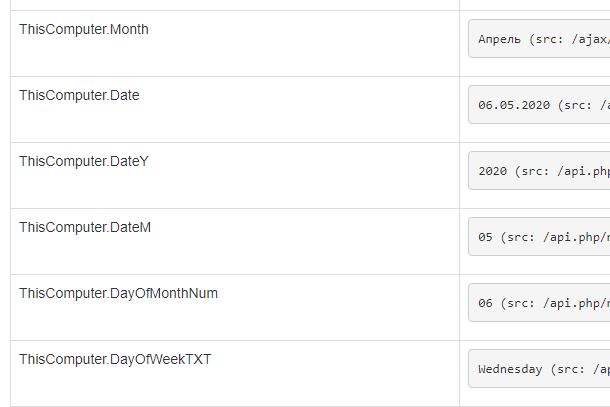Click the ThisComputer.Month property name

84,29
